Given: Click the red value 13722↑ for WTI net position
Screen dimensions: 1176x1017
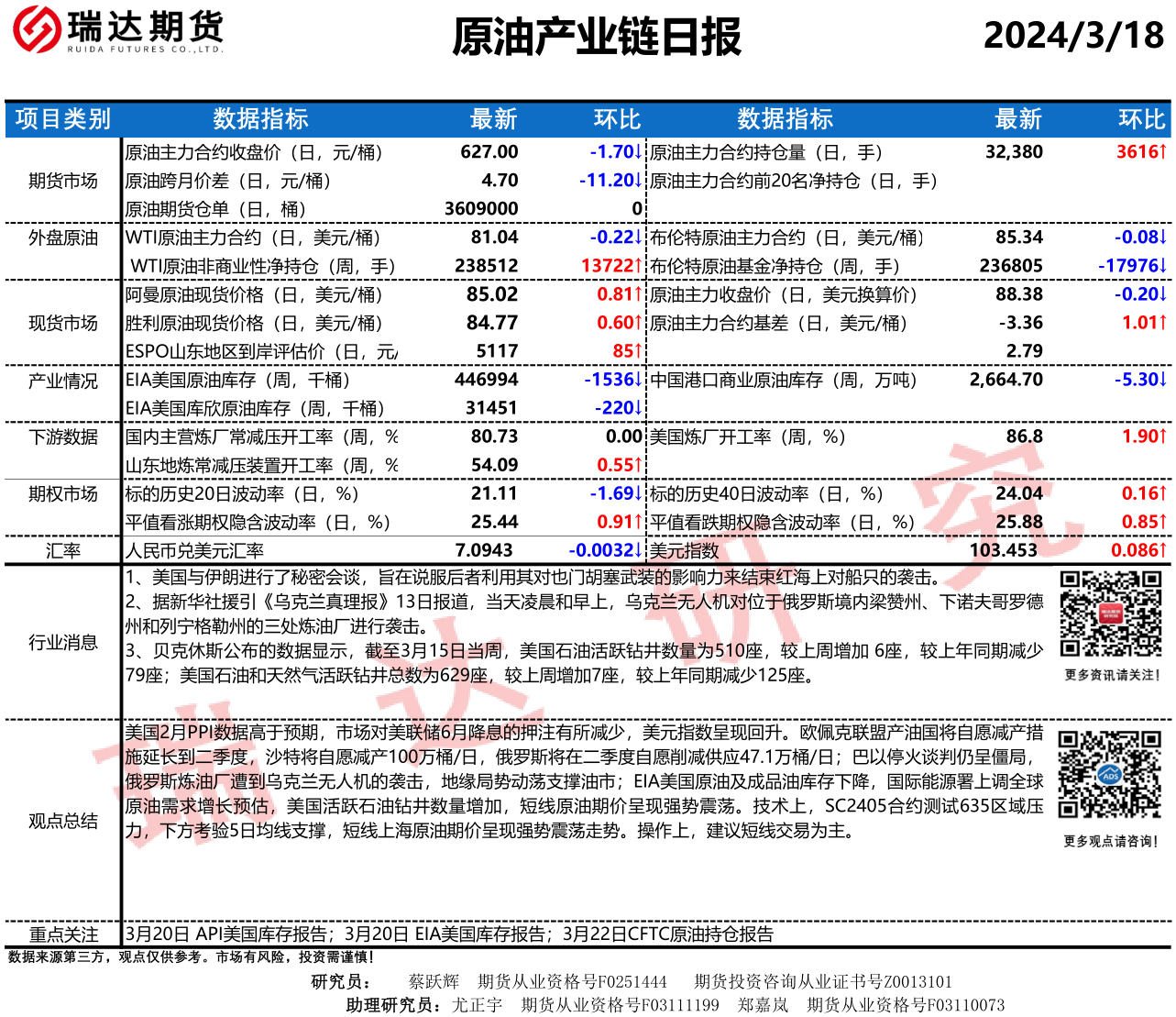Looking at the screenshot, I should (611, 266).
